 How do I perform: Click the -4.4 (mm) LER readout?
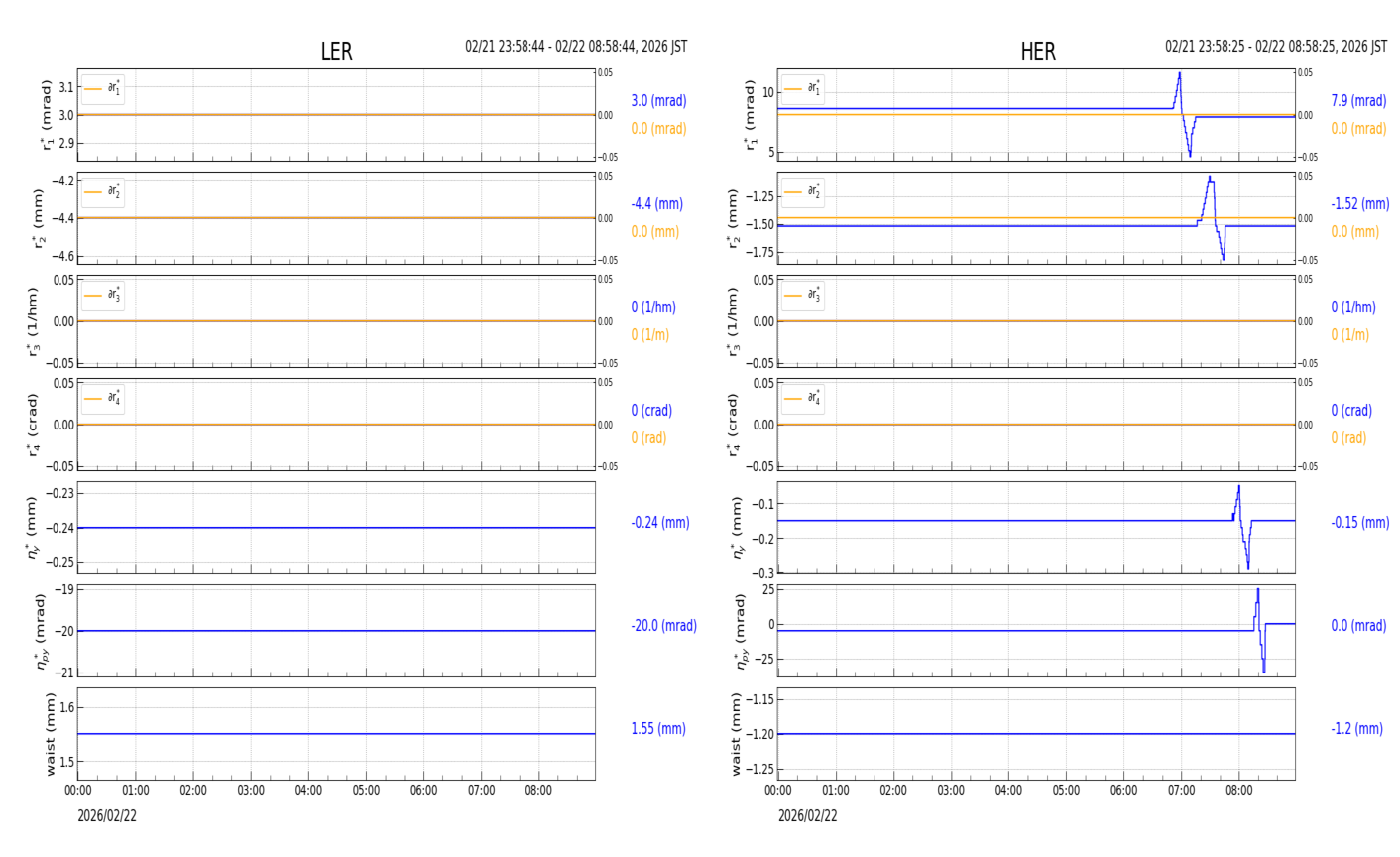[656, 204]
